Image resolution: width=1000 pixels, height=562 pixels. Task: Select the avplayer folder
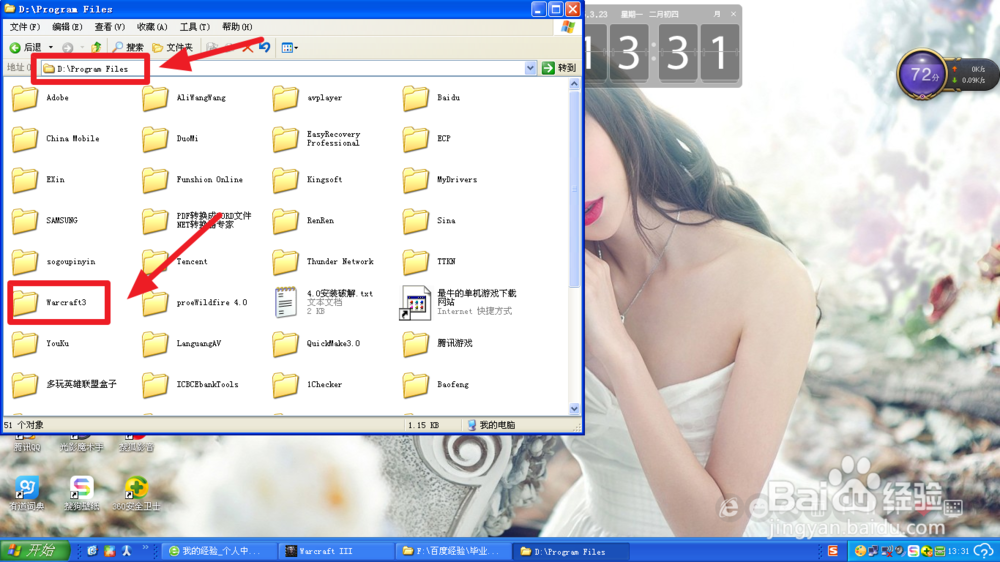307,98
